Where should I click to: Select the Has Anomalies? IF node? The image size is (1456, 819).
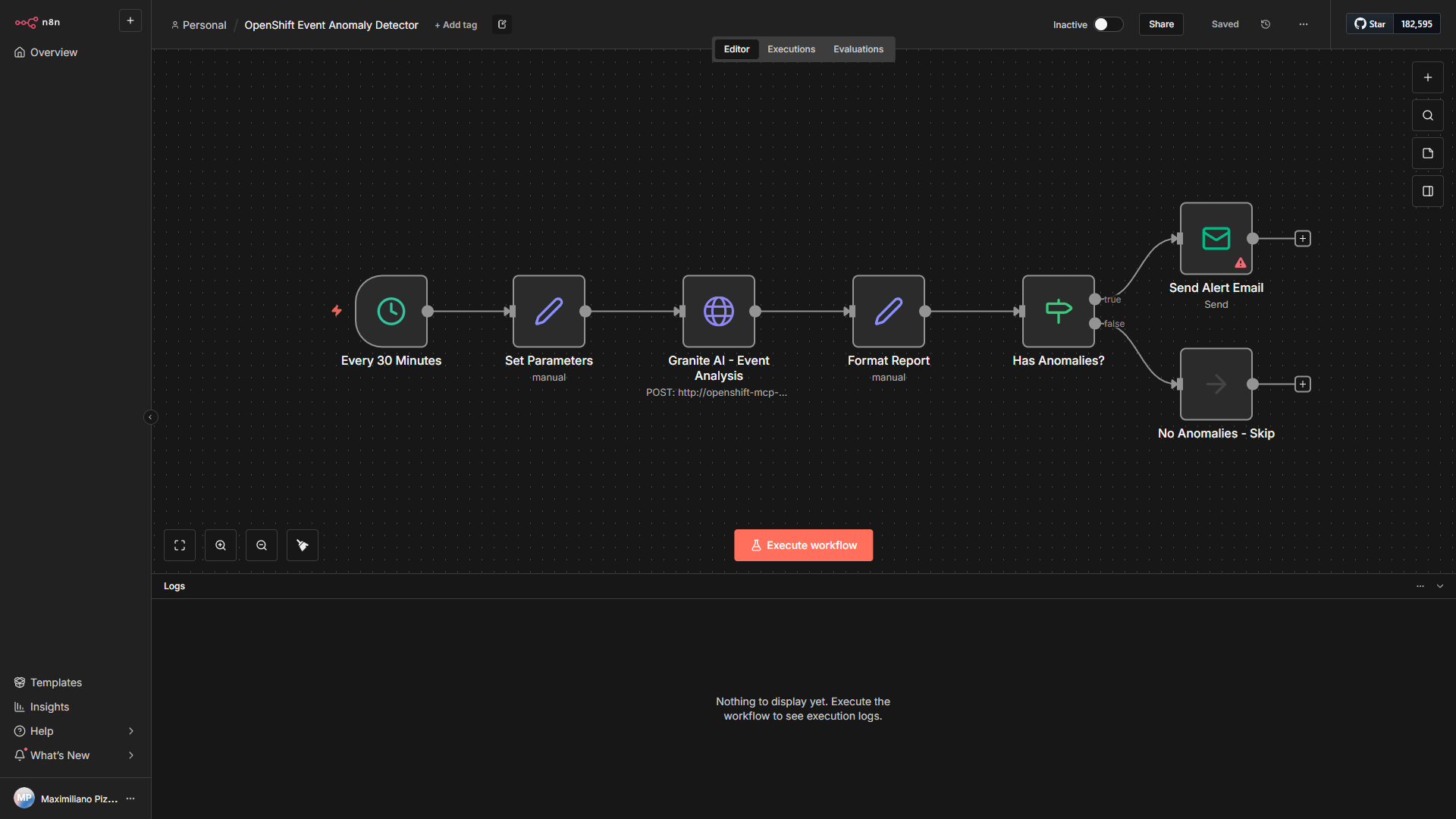click(1058, 311)
